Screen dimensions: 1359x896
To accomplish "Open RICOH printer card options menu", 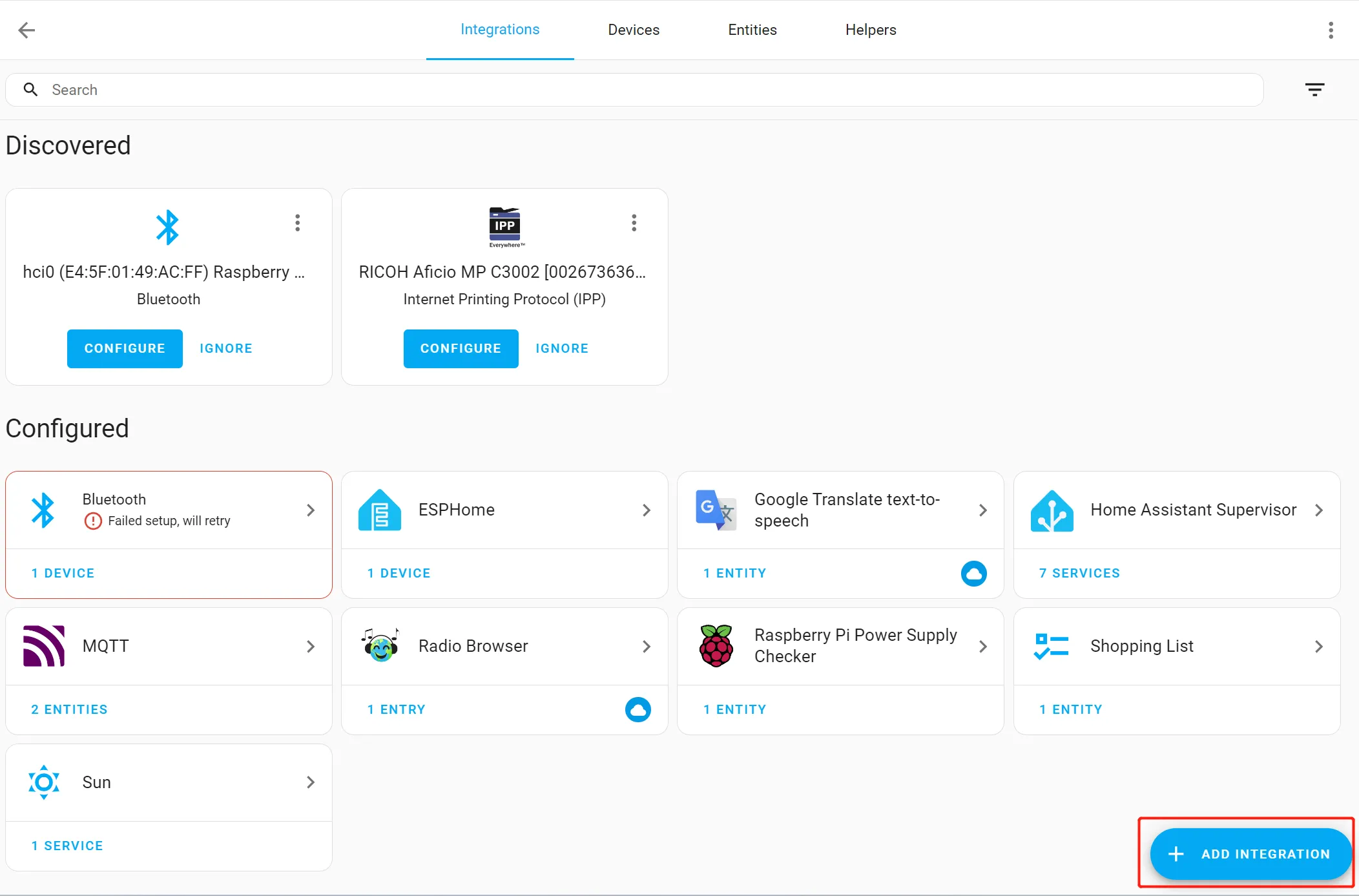I will (x=634, y=223).
